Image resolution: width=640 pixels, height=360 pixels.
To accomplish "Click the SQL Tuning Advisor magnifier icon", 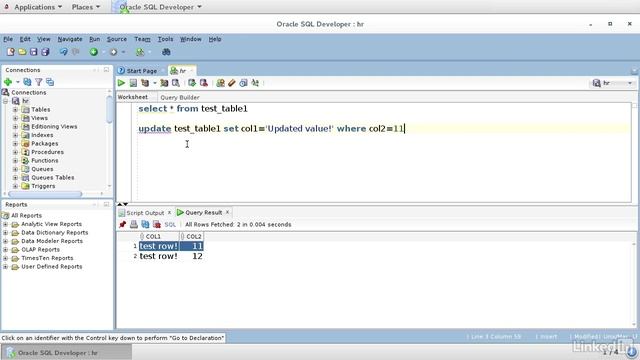I will (176, 83).
